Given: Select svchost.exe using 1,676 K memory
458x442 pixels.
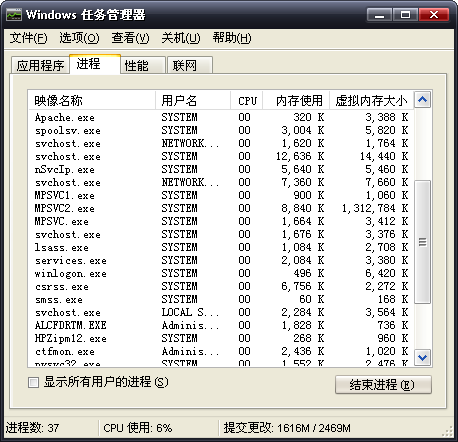Looking at the screenshot, I should click(x=221, y=234).
